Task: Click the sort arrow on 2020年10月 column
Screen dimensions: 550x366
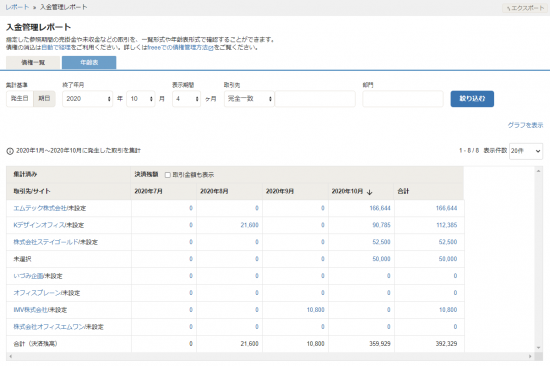Action: pyautogui.click(x=370, y=192)
